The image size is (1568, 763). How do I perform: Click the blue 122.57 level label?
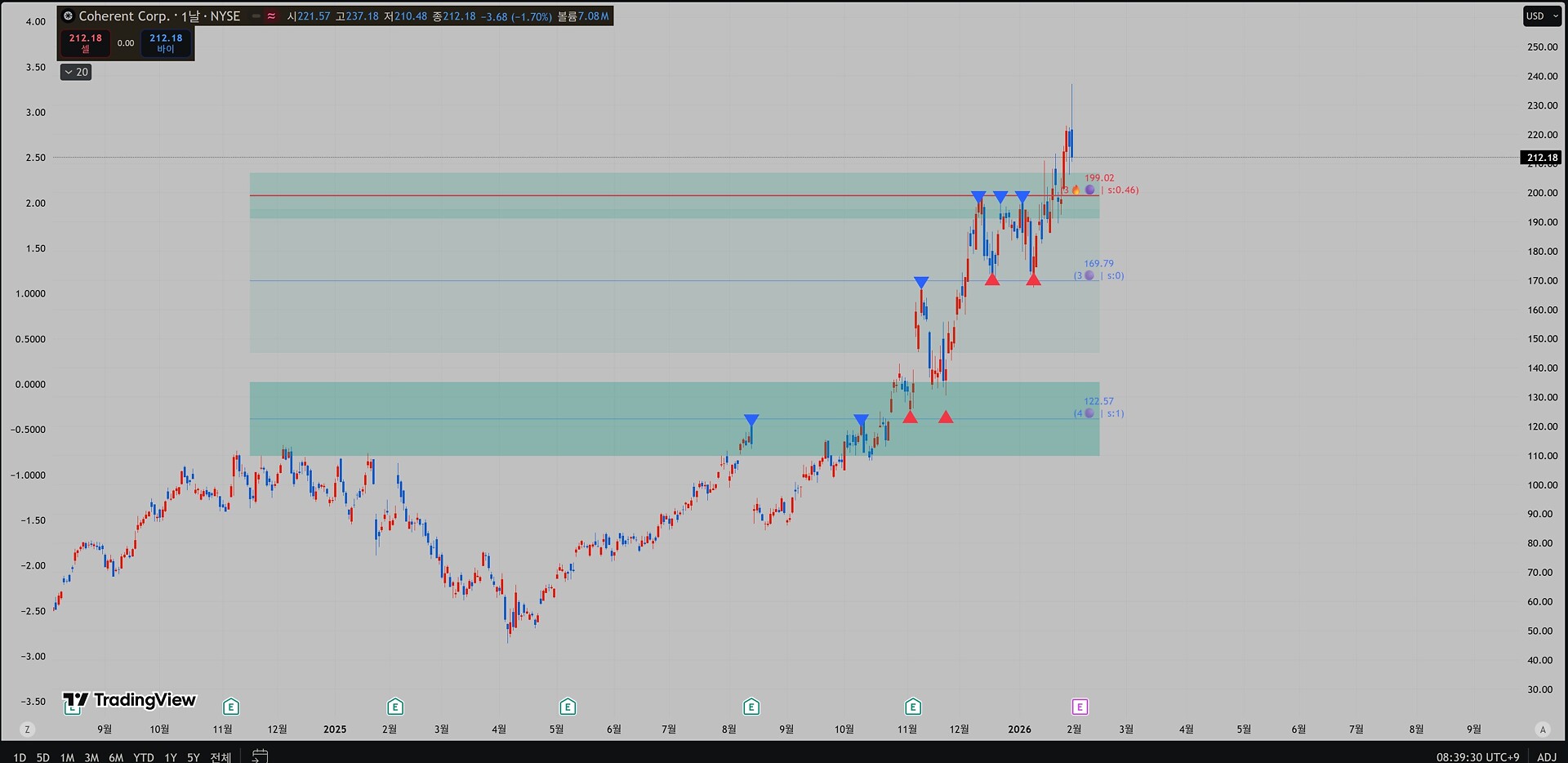pyautogui.click(x=1098, y=401)
